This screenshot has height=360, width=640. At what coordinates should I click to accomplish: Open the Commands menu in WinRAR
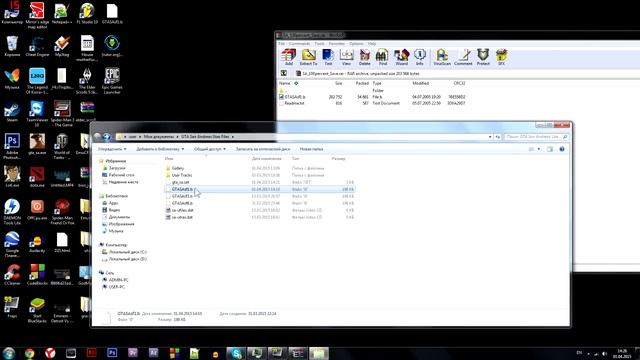click(x=300, y=44)
